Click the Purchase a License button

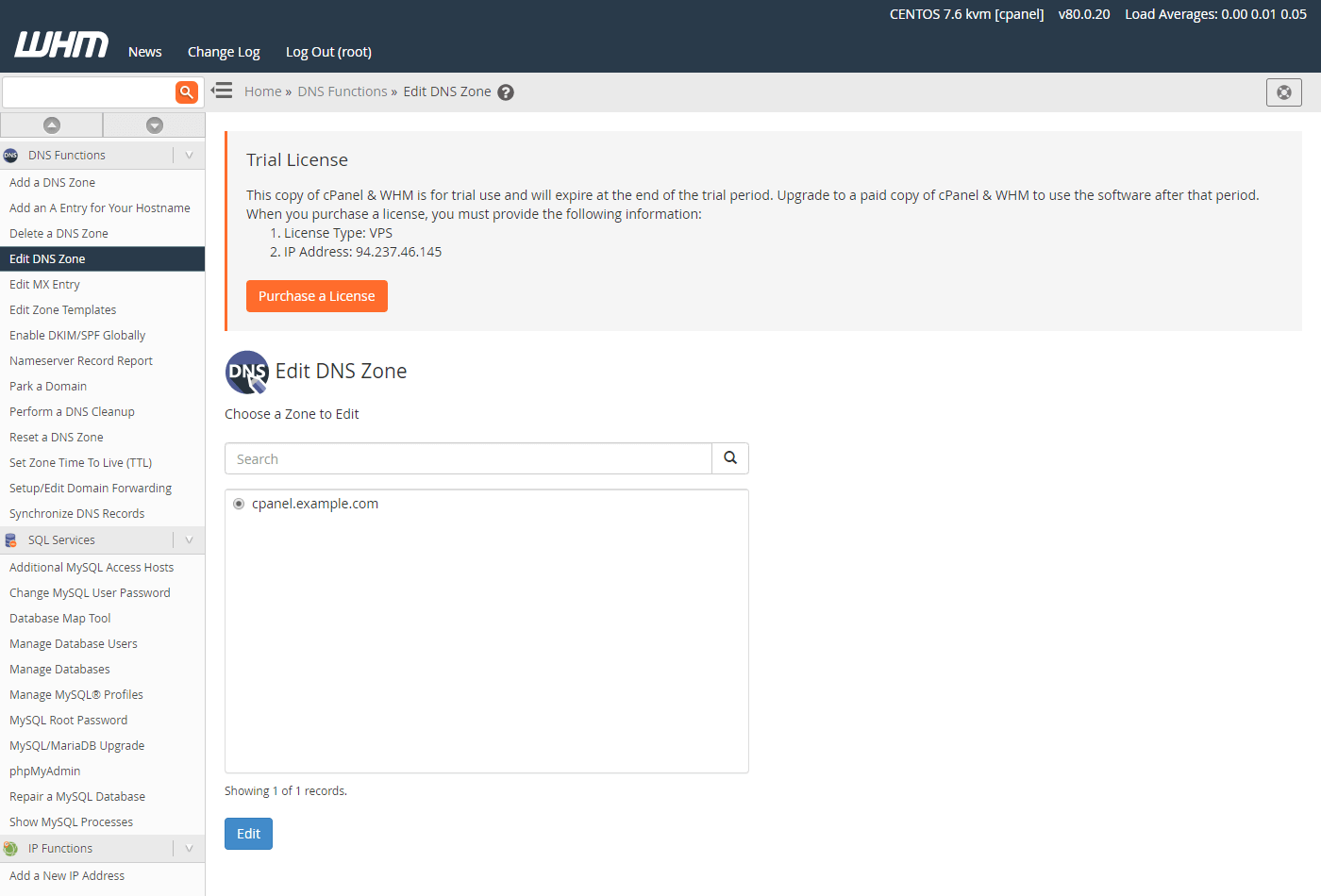pos(316,296)
